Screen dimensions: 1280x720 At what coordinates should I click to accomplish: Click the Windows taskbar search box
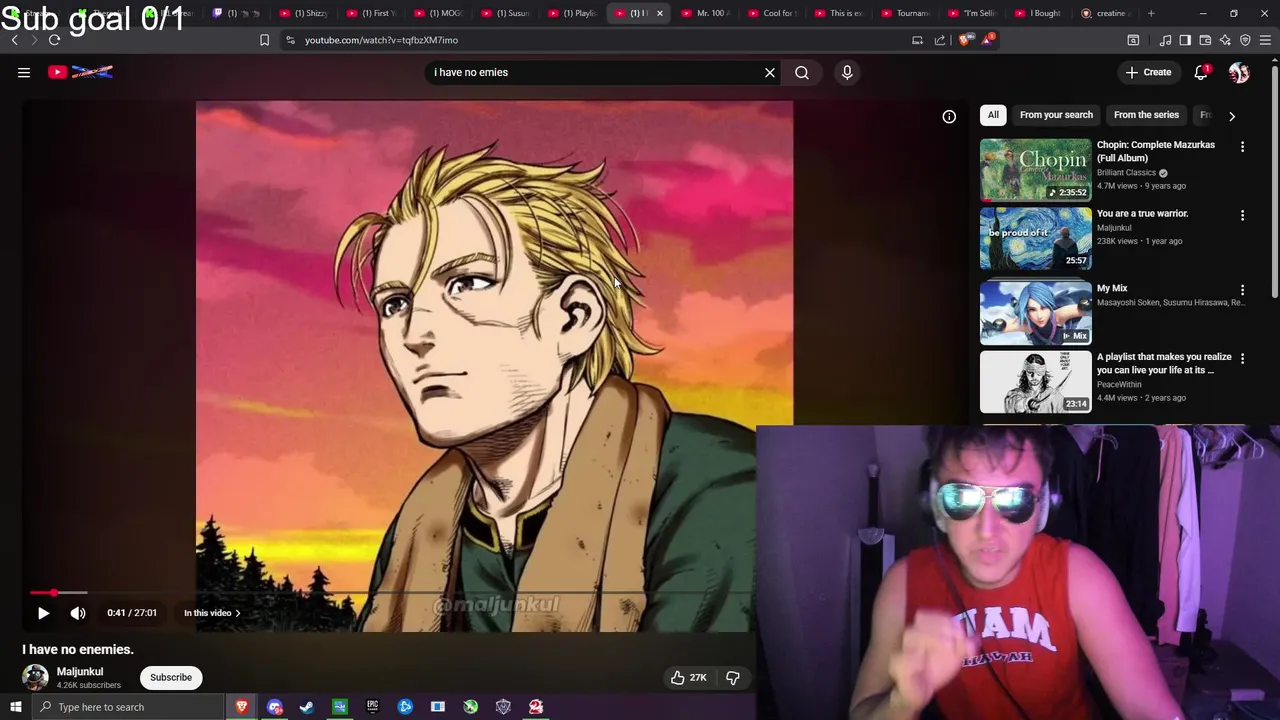pos(127,707)
